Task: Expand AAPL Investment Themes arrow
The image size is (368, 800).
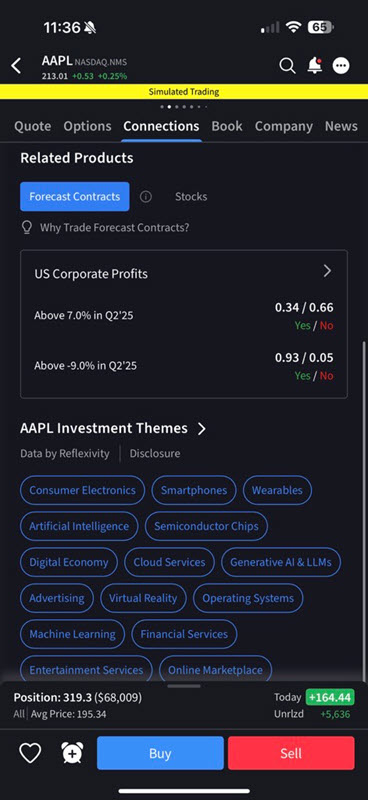Action: [202, 429]
